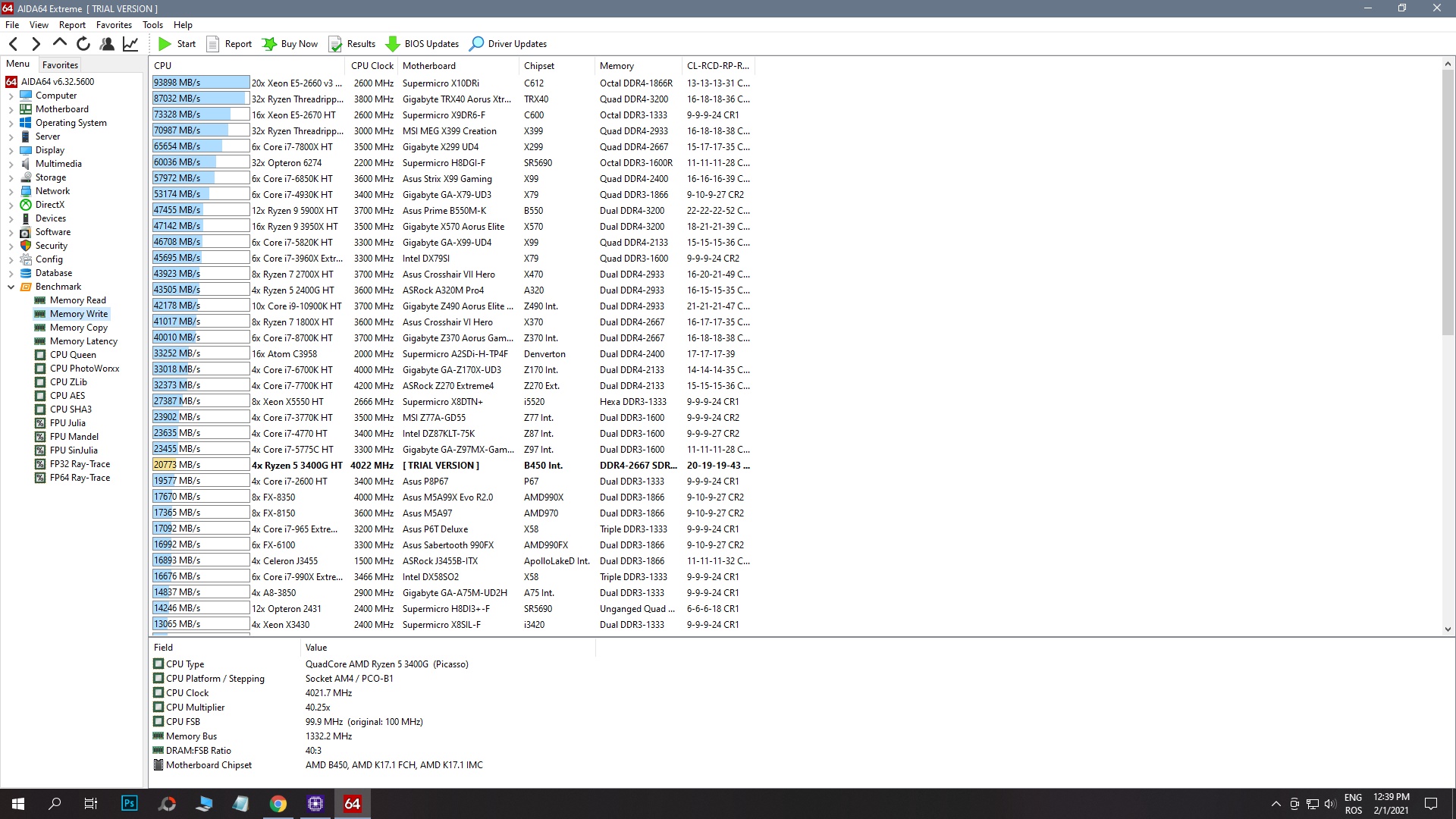
Task: Open the Report toolbar button
Action: (229, 44)
